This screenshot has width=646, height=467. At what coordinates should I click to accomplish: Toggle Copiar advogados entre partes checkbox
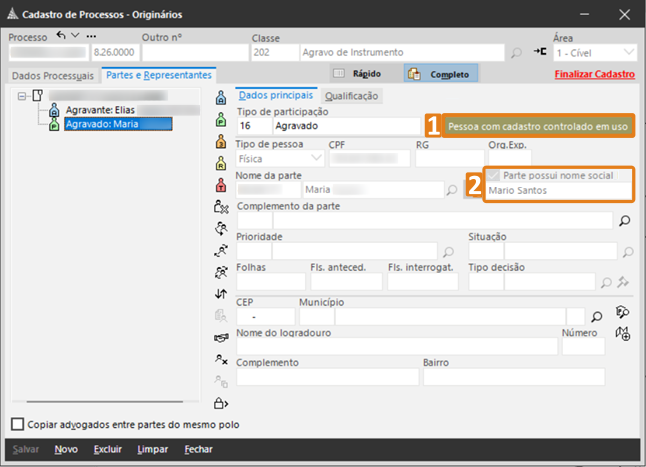tap(17, 424)
